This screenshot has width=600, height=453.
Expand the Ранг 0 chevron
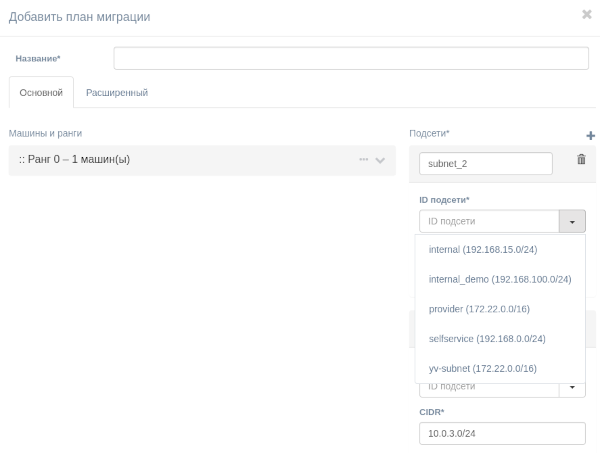coord(380,160)
